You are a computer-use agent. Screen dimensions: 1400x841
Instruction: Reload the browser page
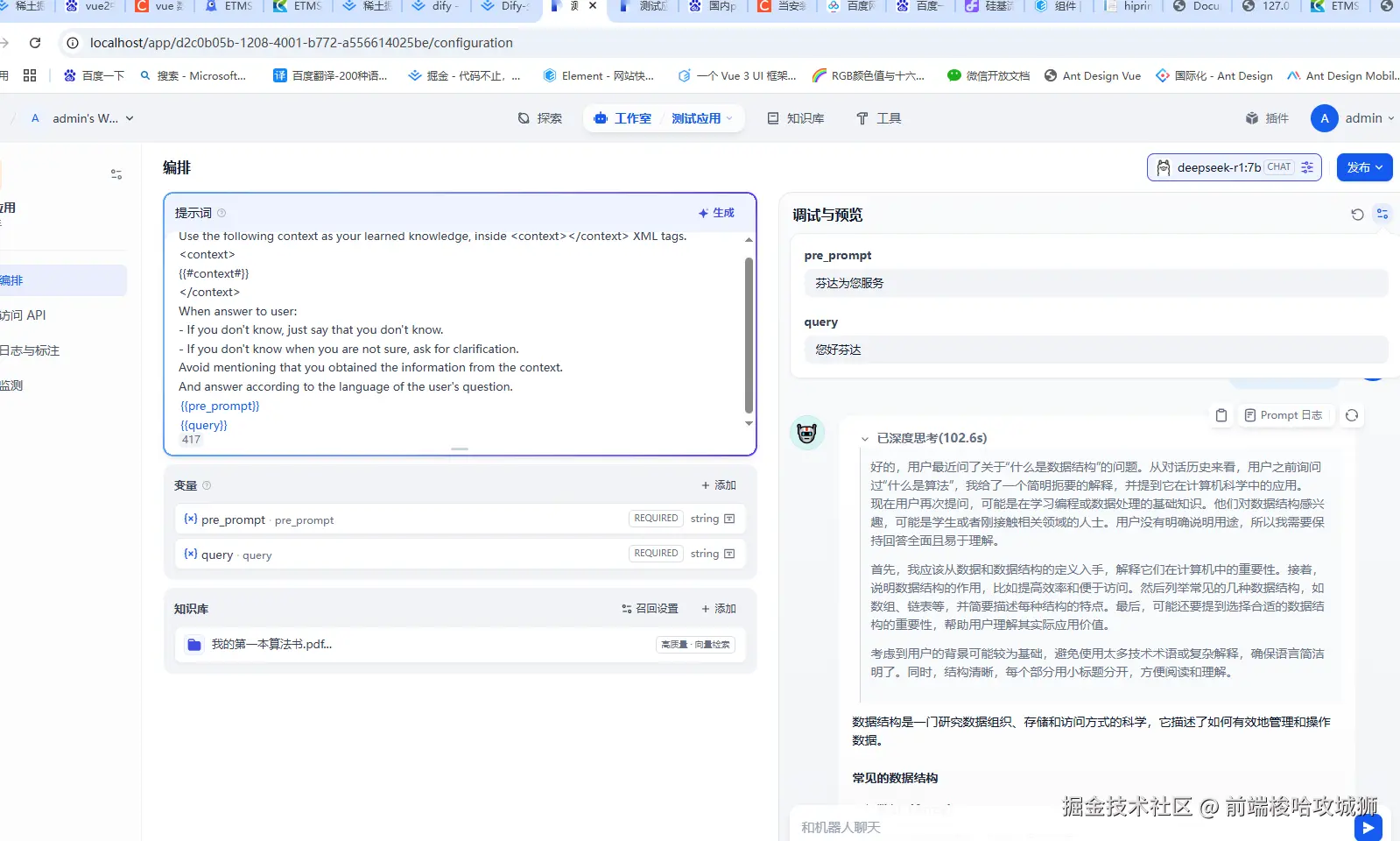point(35,42)
